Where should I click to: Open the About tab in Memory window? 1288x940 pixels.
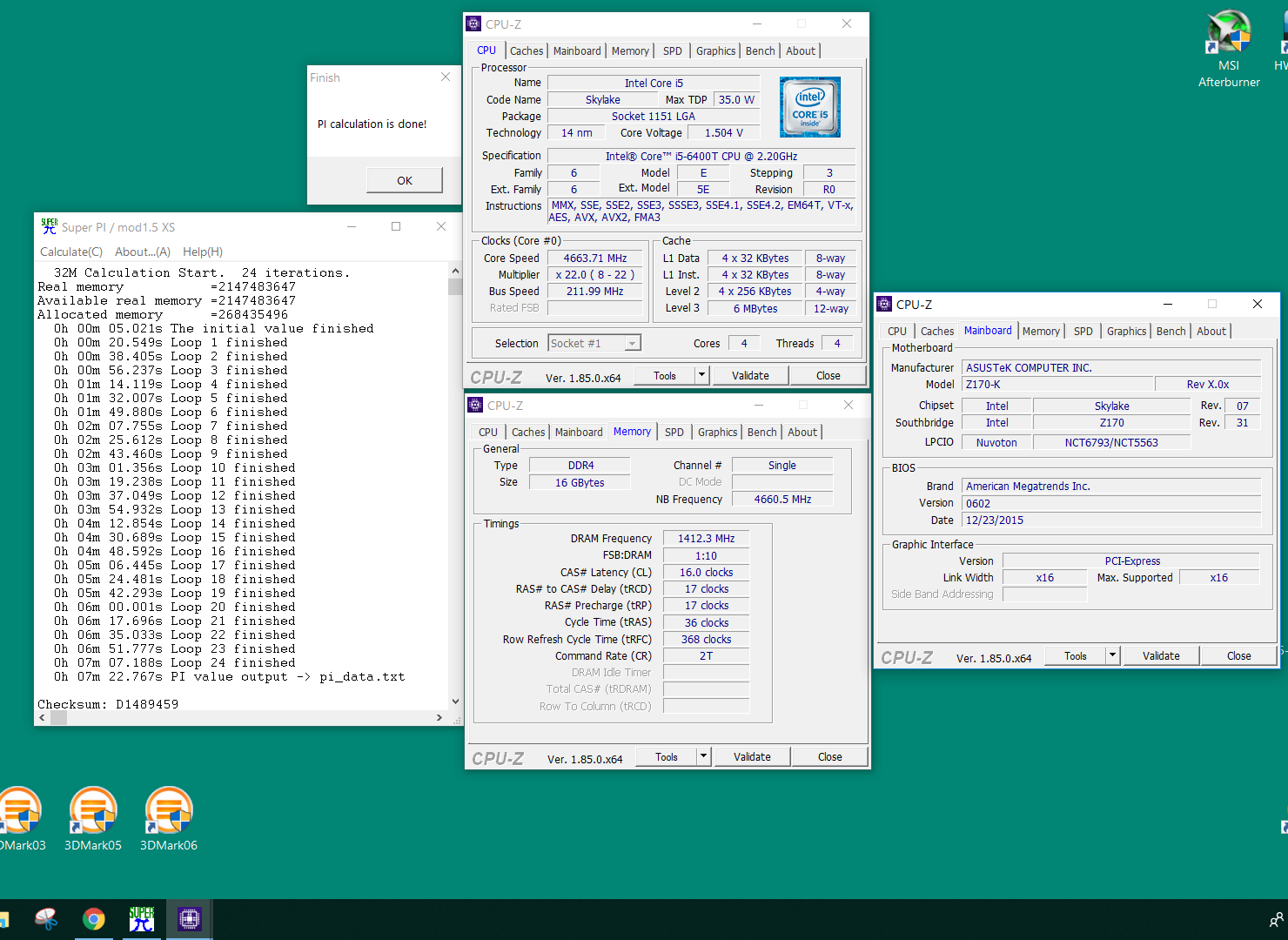(802, 433)
